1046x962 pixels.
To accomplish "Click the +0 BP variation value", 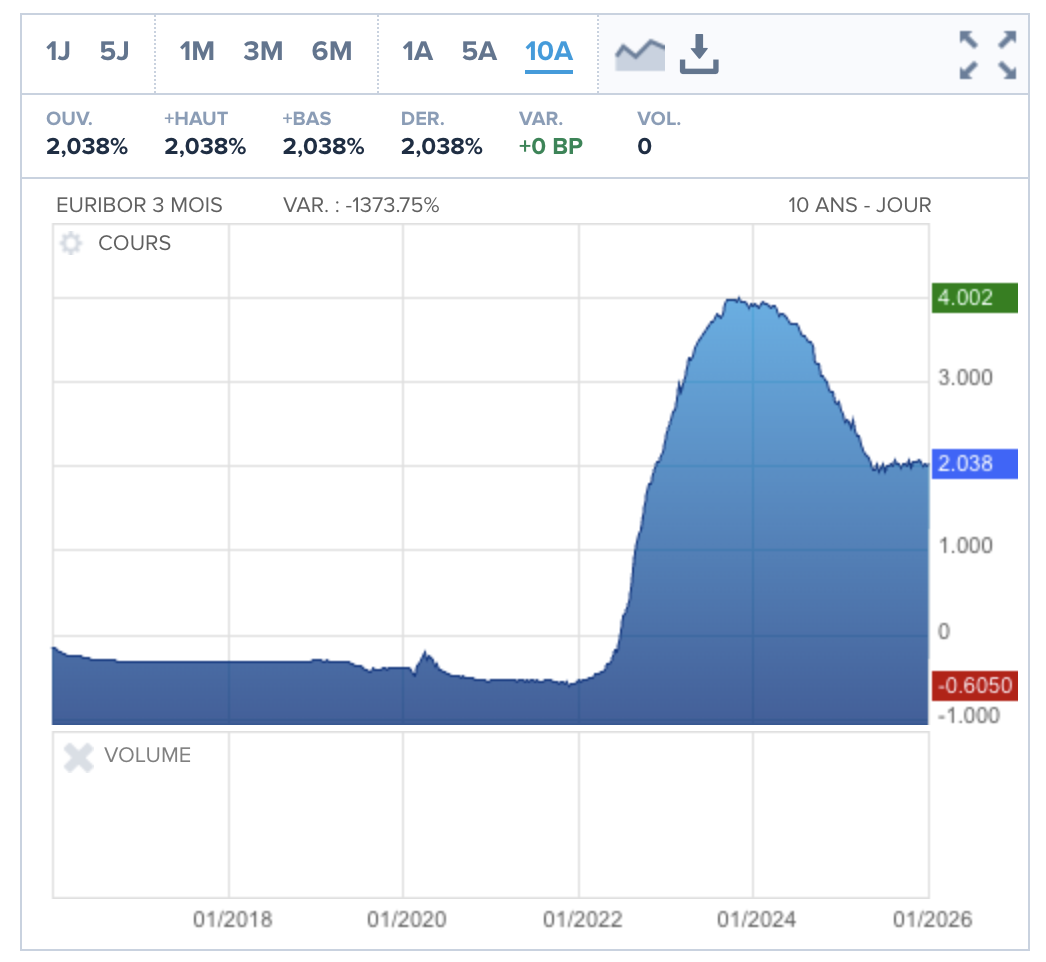I will pos(550,147).
